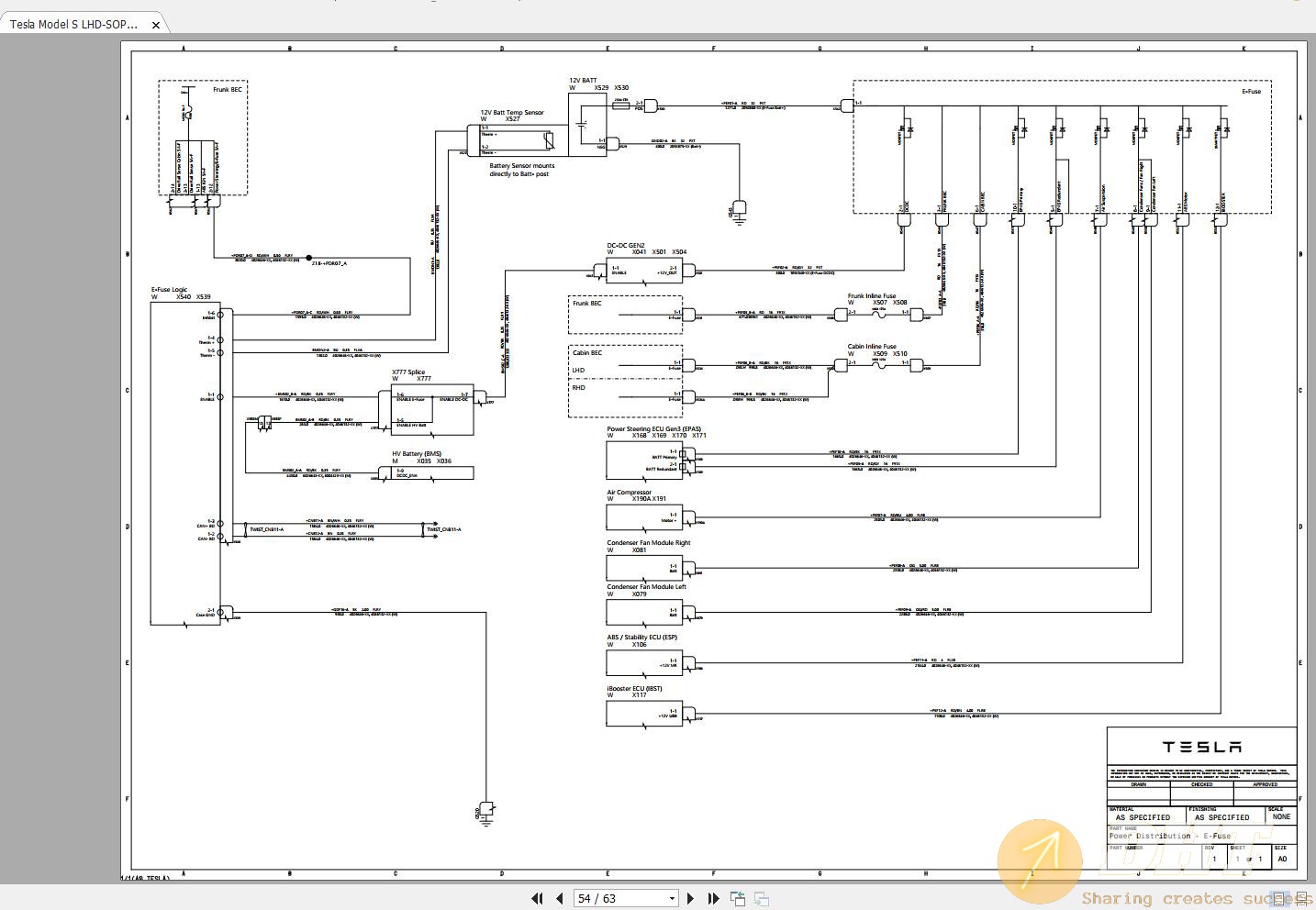Image resolution: width=1316 pixels, height=910 pixels.
Task: Select the Tesla Model S LHD-SOP tab
Action: pyautogui.click(x=74, y=25)
